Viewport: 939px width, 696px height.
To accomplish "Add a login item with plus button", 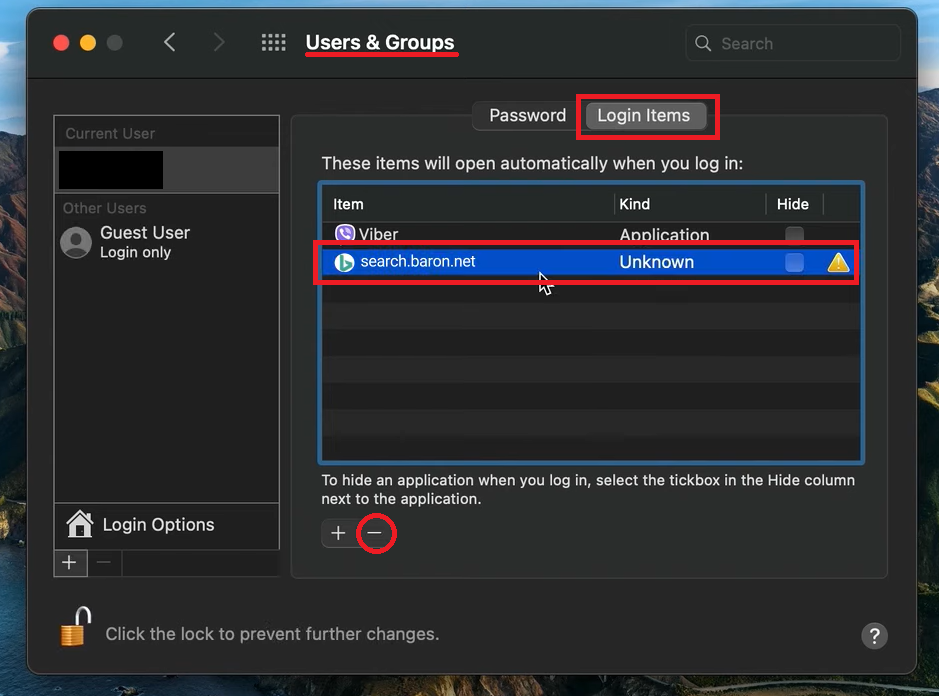I will coord(338,533).
